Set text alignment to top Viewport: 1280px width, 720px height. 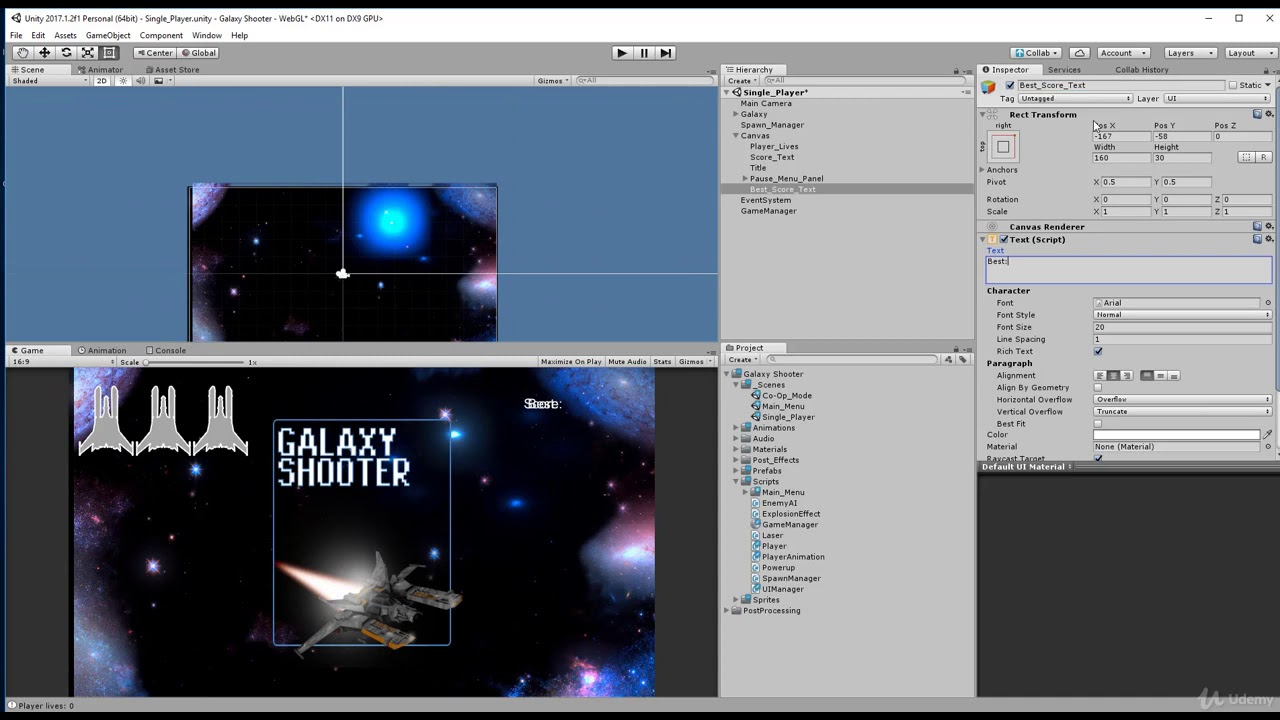coord(1147,376)
